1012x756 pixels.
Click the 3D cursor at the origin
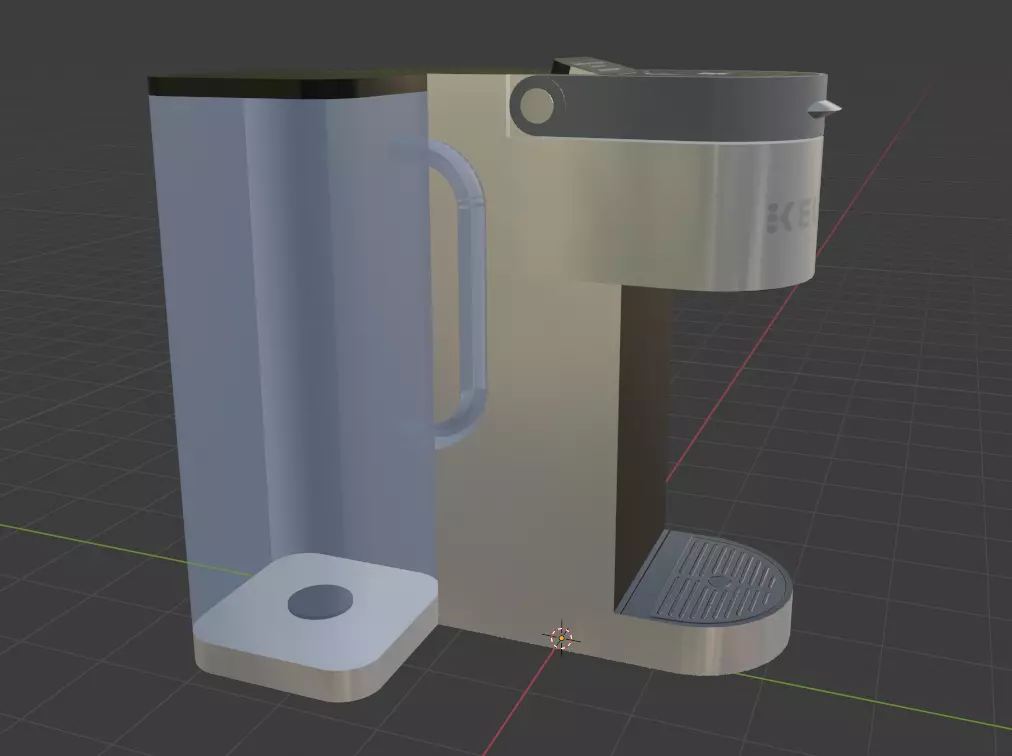click(562, 638)
